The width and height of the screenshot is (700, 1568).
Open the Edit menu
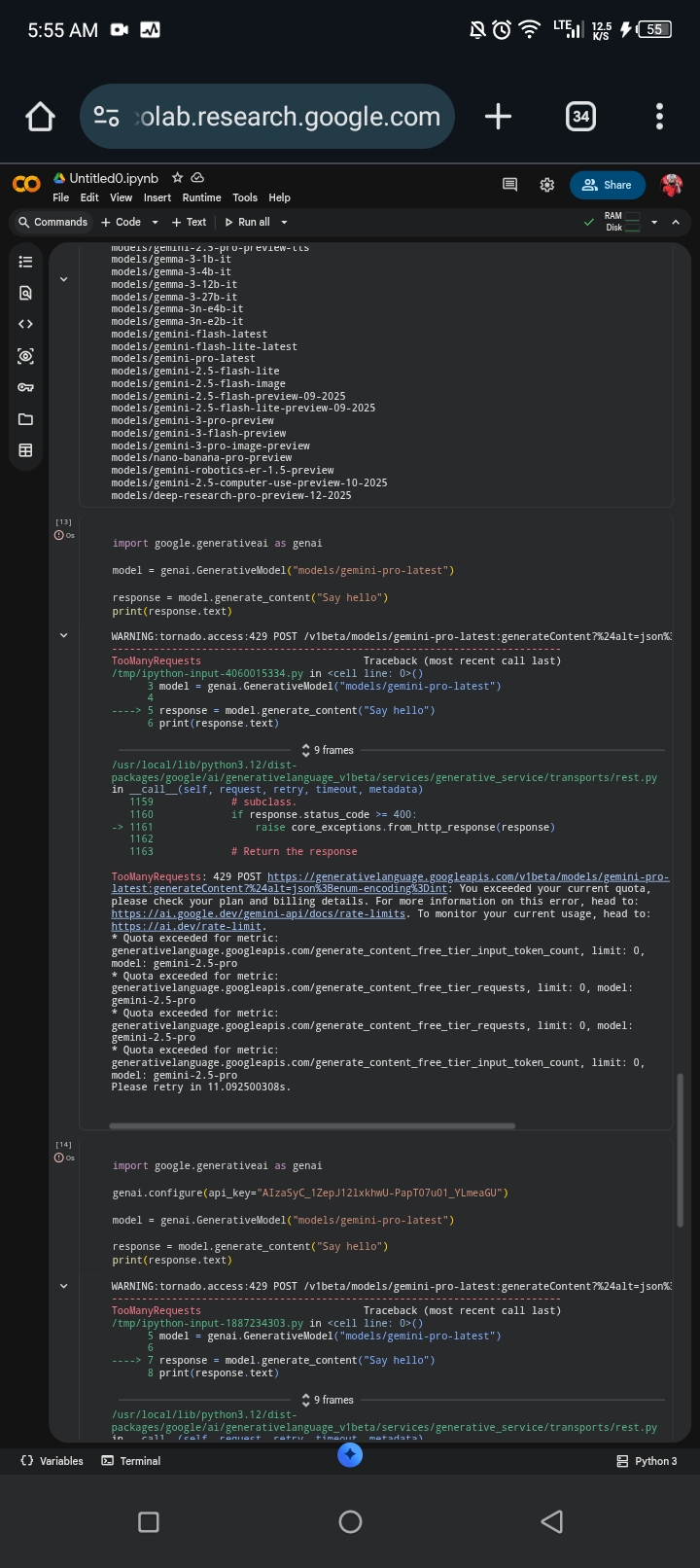(x=89, y=197)
